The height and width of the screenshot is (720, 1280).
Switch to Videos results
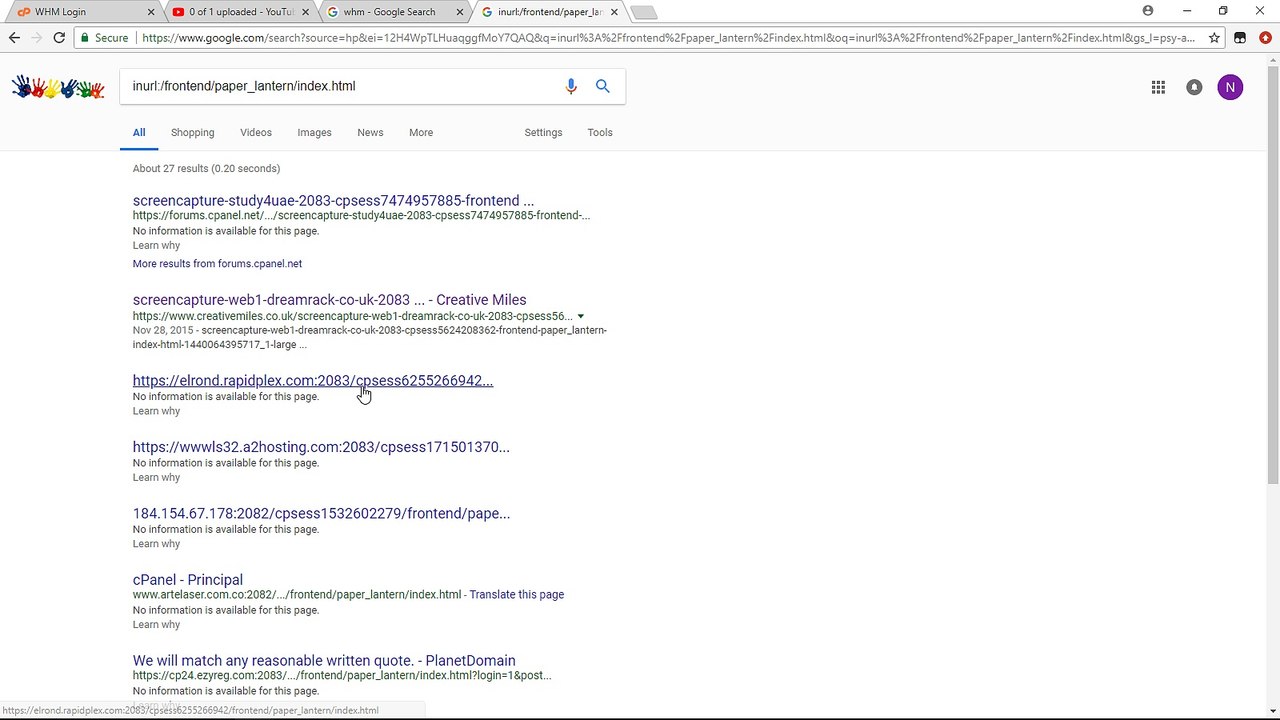click(256, 132)
